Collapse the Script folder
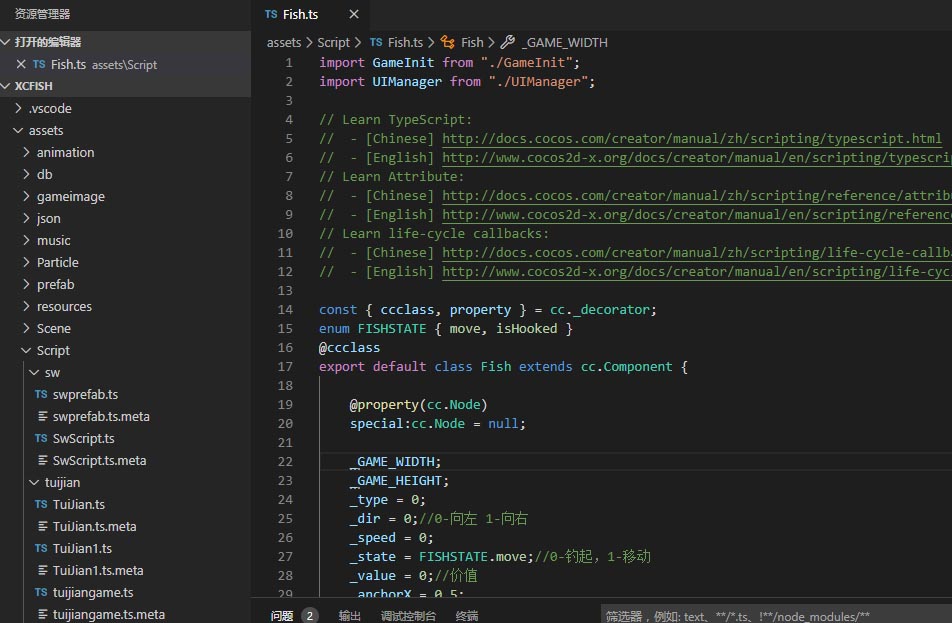Viewport: 952px width, 623px height. pos(53,350)
